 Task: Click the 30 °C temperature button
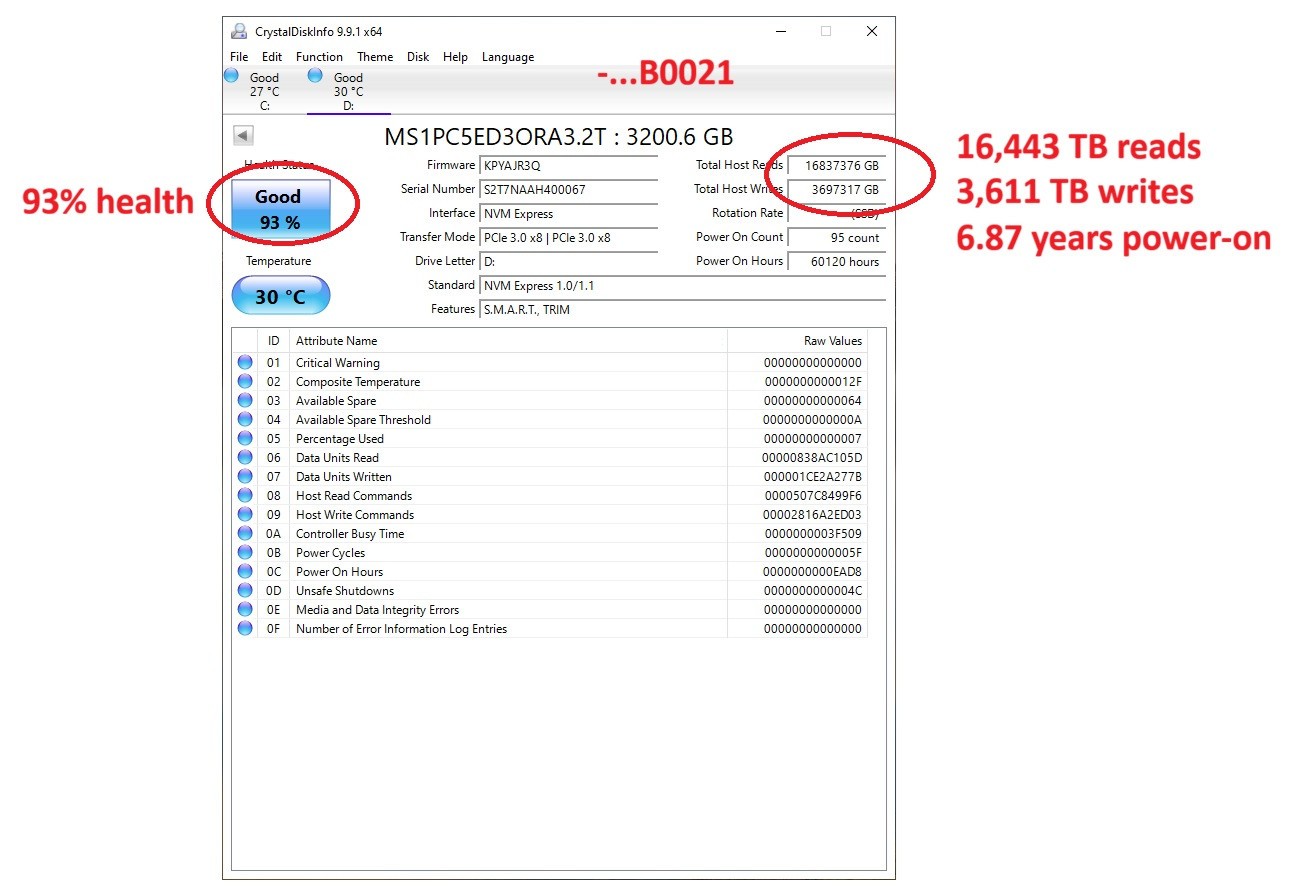coord(280,296)
